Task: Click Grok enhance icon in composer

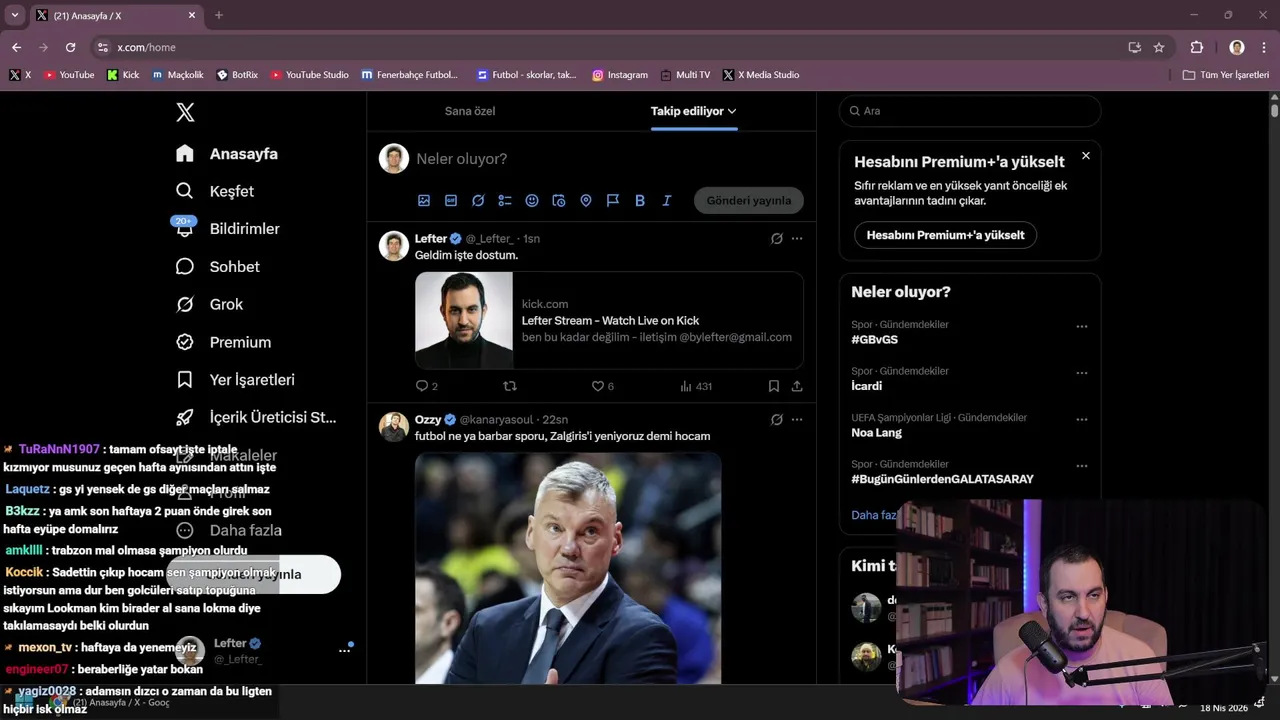Action: coord(478,201)
